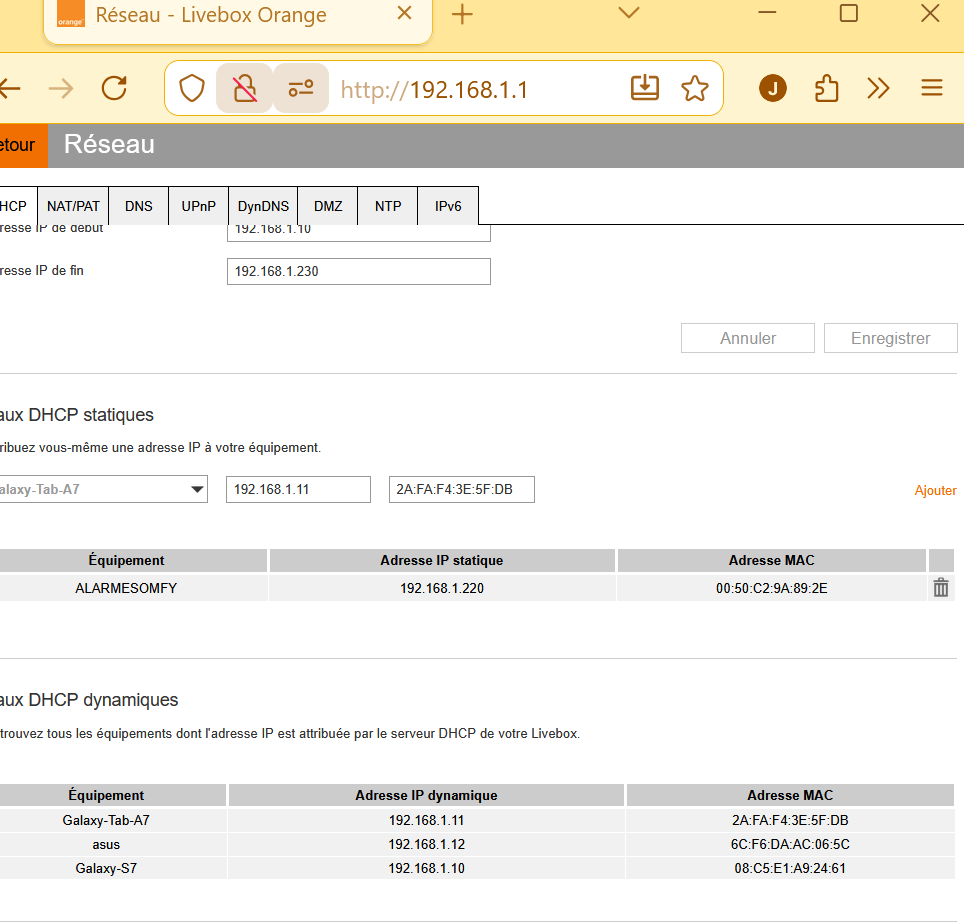Image resolution: width=964 pixels, height=922 pixels.
Task: Click the Enregistrer button
Action: tap(890, 338)
